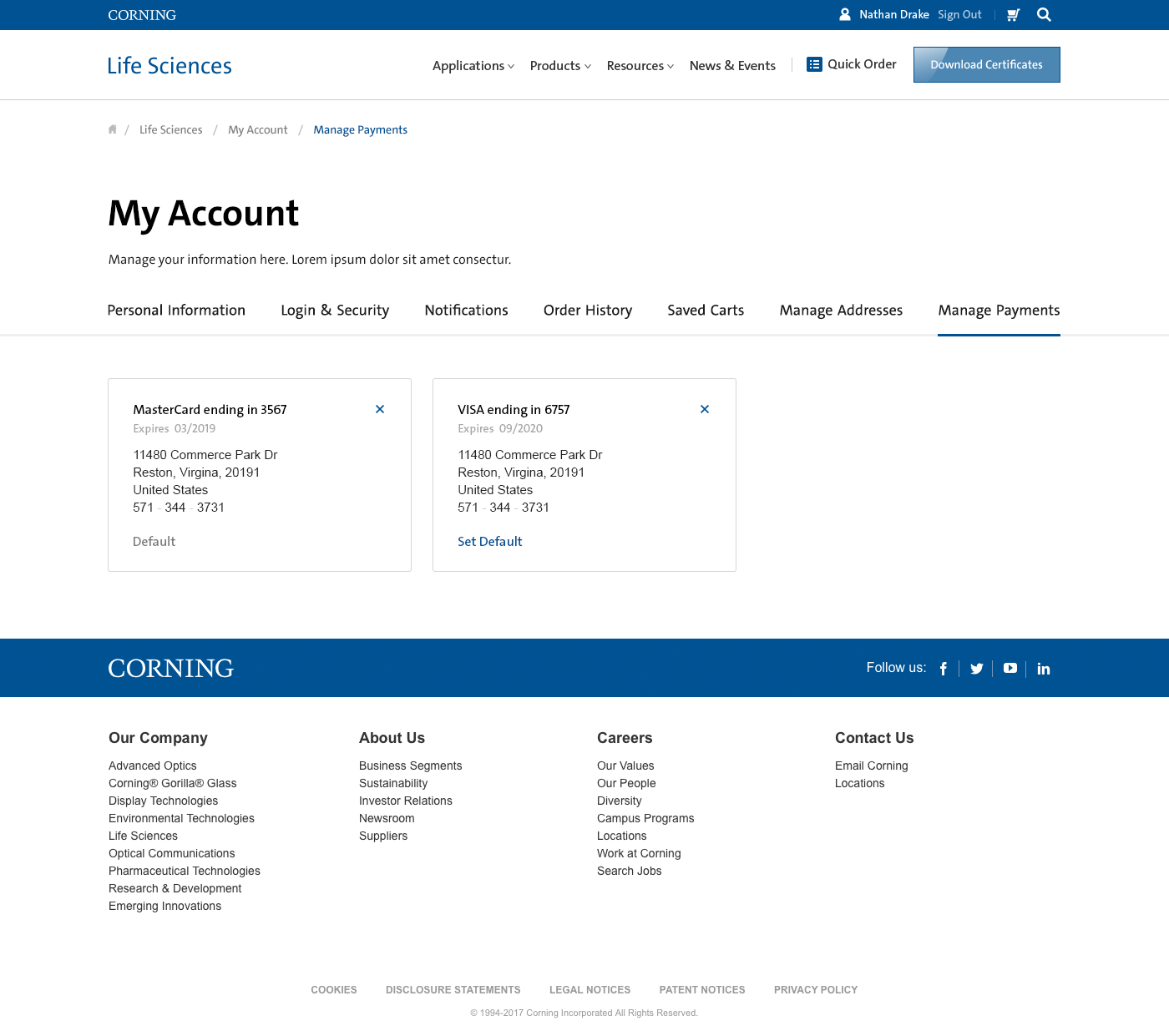Remove the MasterCard ending in 3567 card
This screenshot has width=1169, height=1036.
pyautogui.click(x=380, y=409)
